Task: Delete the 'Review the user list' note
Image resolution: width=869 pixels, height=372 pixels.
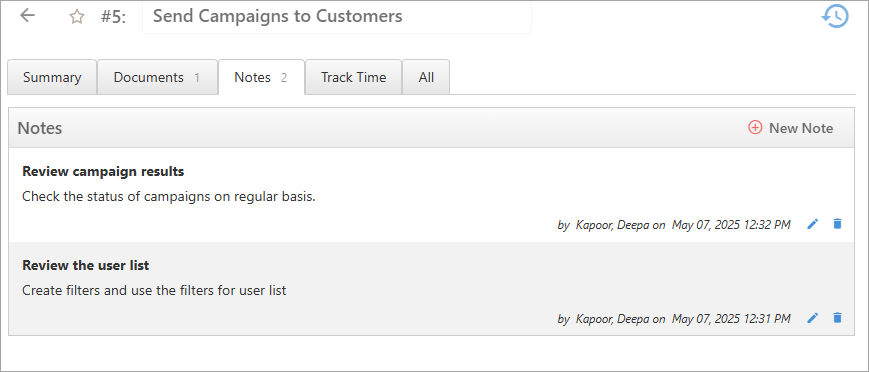Action: point(837,318)
